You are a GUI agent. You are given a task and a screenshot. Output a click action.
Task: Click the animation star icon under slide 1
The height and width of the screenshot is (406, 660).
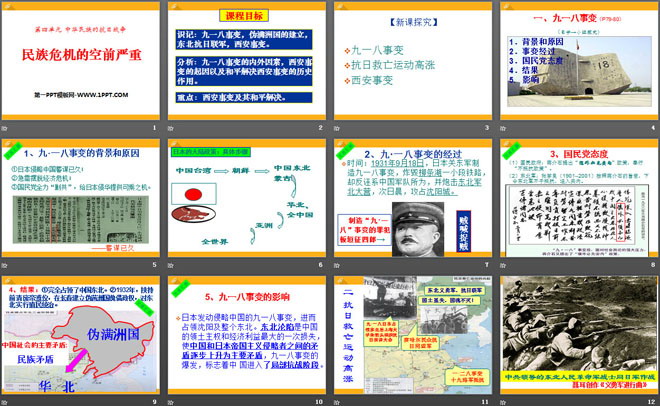(x=5, y=128)
